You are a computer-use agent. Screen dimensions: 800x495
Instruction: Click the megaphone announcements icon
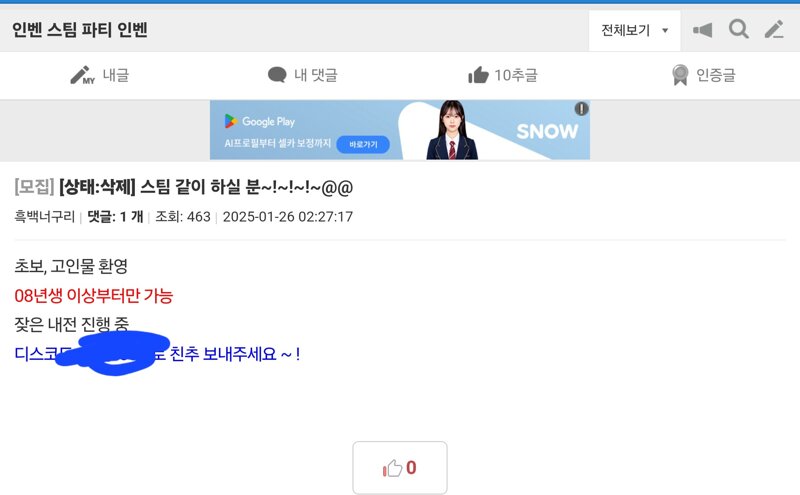703,30
